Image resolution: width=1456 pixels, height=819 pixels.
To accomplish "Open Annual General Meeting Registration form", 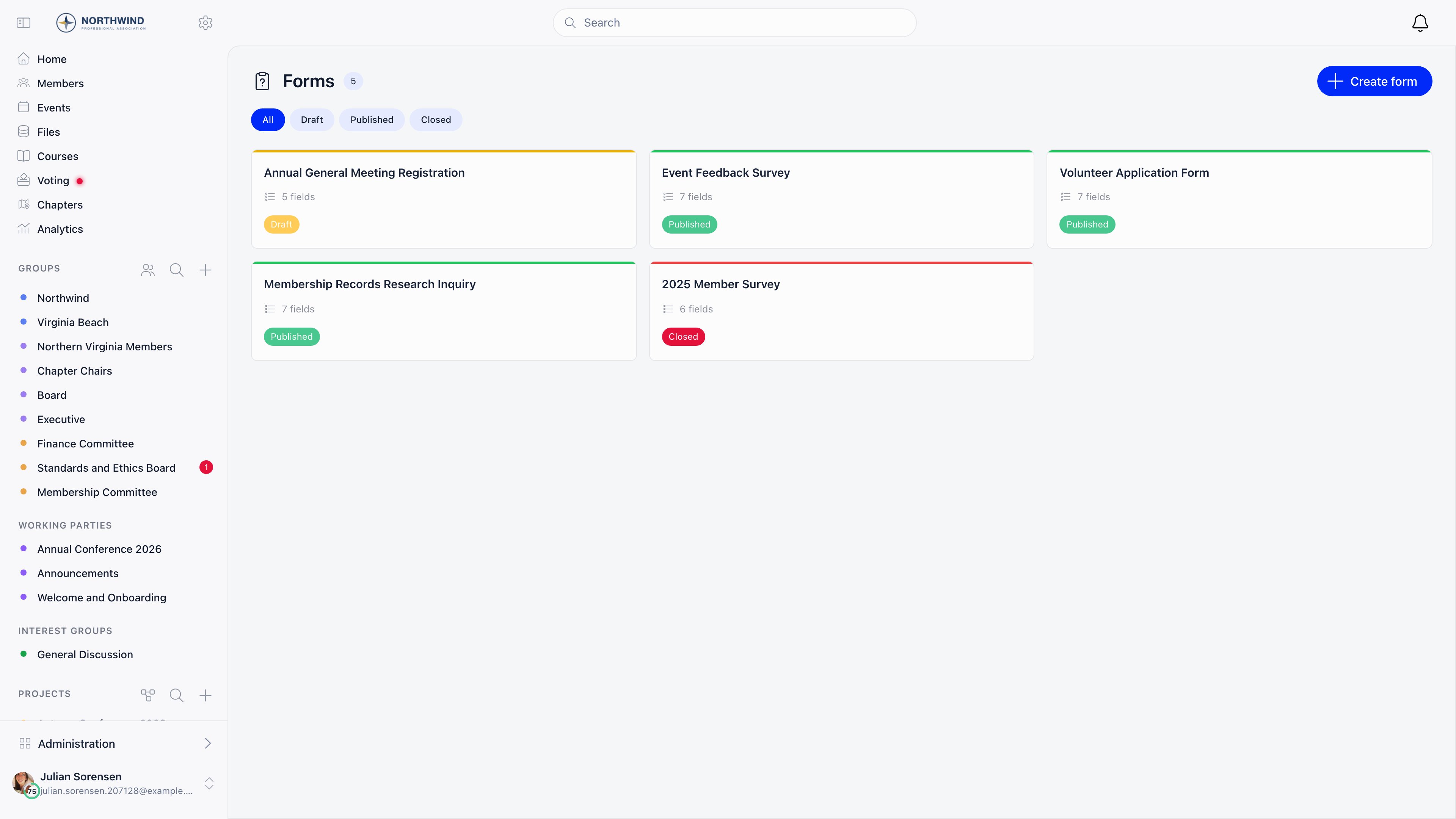I will click(444, 199).
